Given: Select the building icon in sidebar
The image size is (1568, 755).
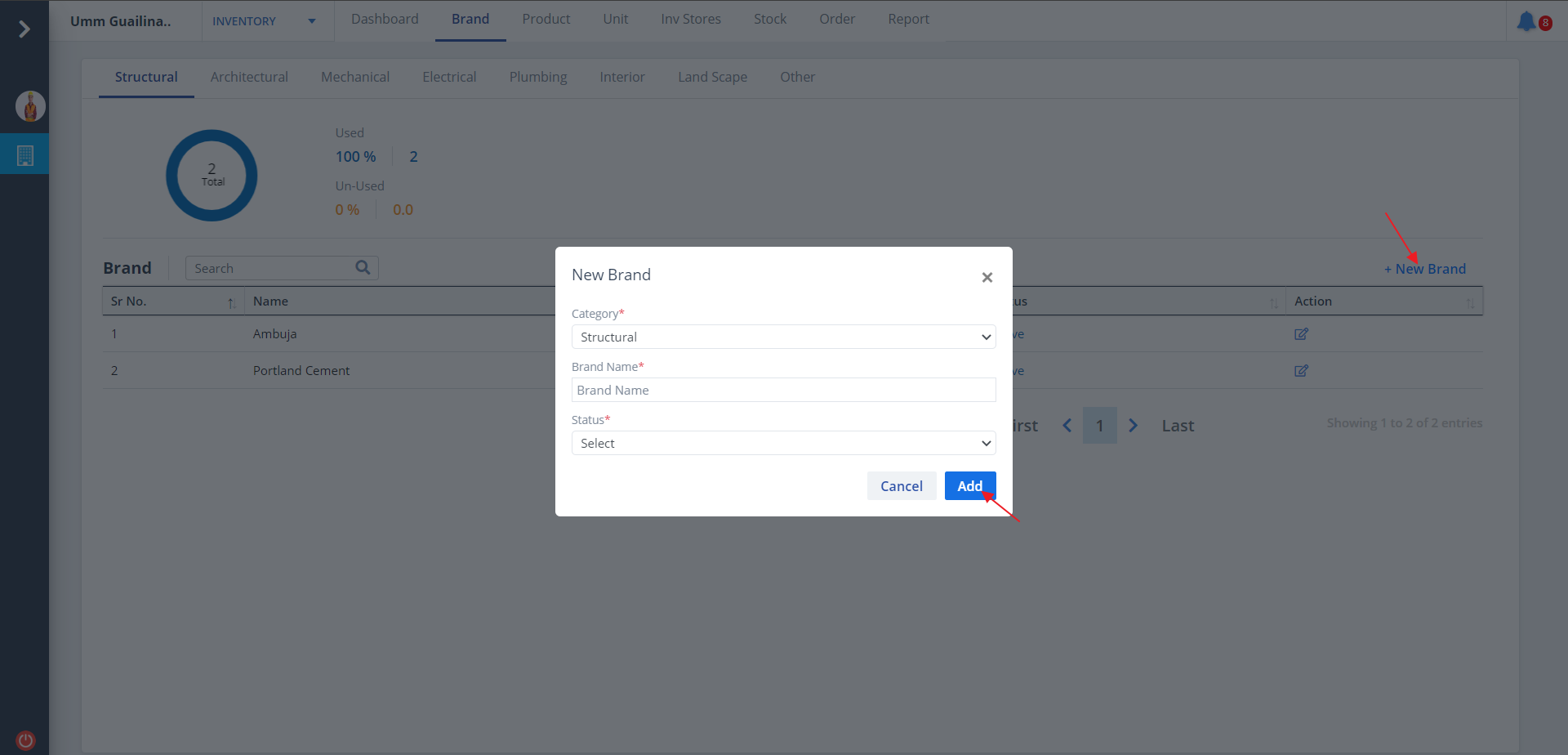Looking at the screenshot, I should 25,154.
